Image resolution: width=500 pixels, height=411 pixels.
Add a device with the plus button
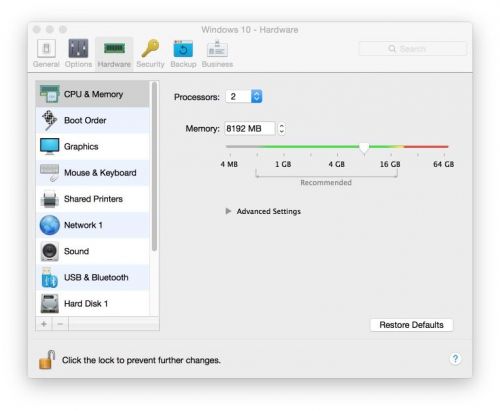(x=44, y=324)
